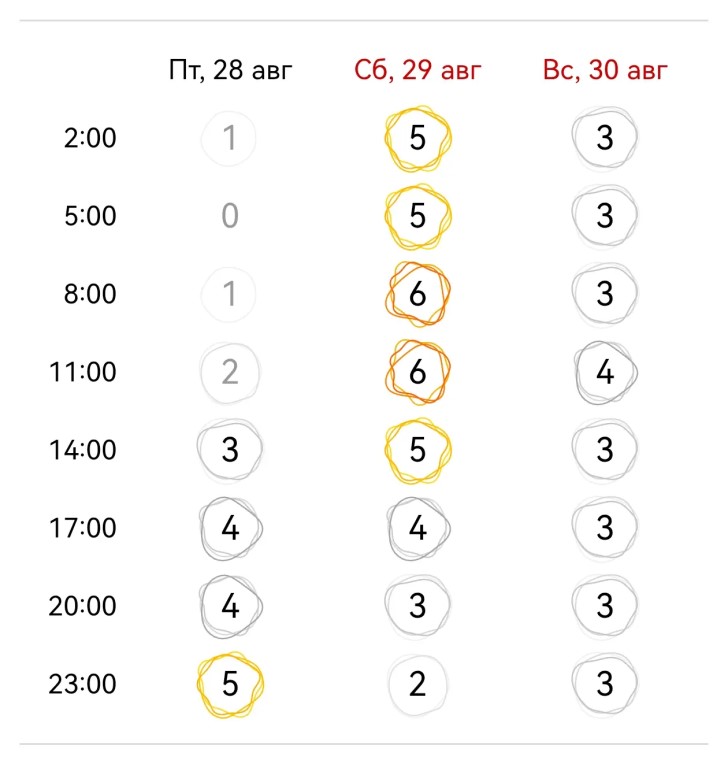The image size is (728, 768).
Task: Select the 3 icon at 14:00 Friday
Action: click(x=230, y=450)
